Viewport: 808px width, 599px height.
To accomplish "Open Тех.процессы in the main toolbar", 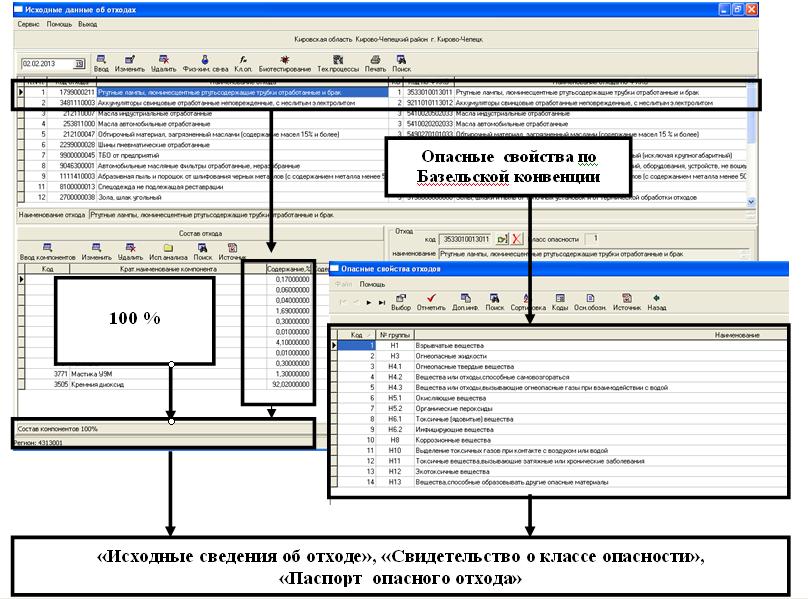I will pyautogui.click(x=337, y=63).
